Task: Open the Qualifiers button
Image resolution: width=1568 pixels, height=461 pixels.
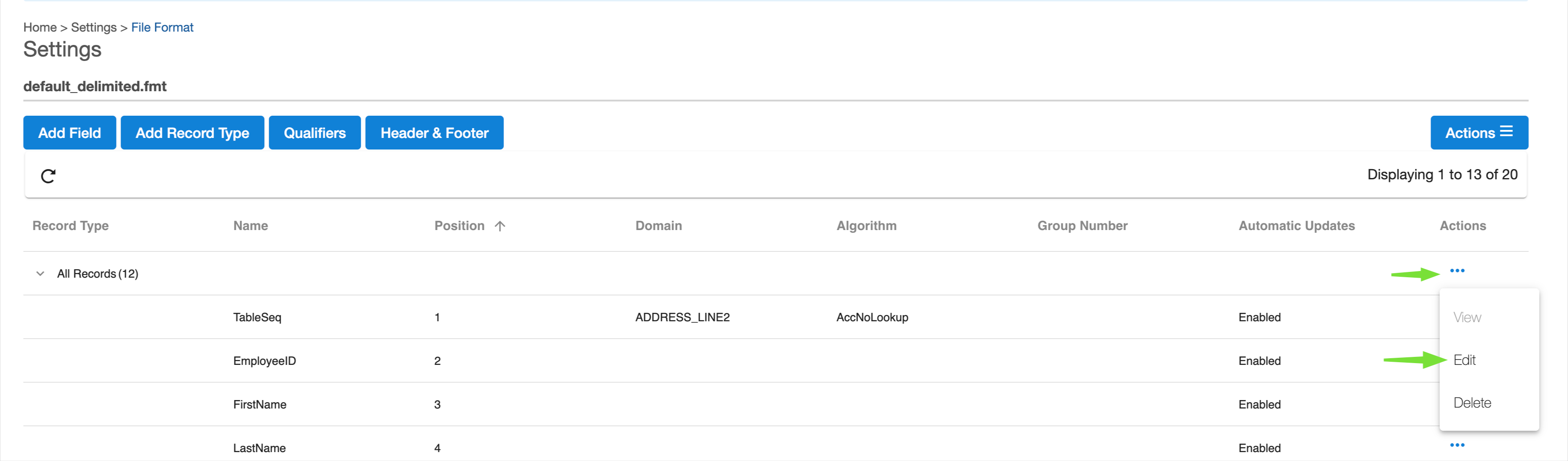Action: click(x=314, y=133)
